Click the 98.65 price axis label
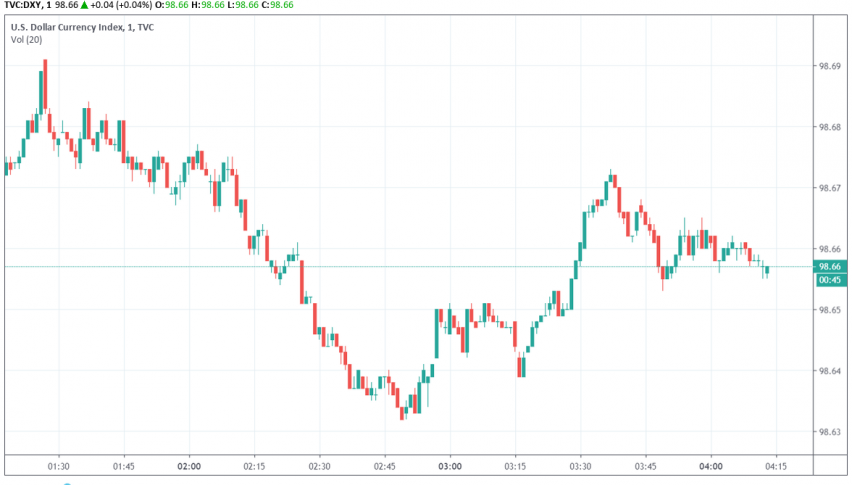 click(829, 311)
